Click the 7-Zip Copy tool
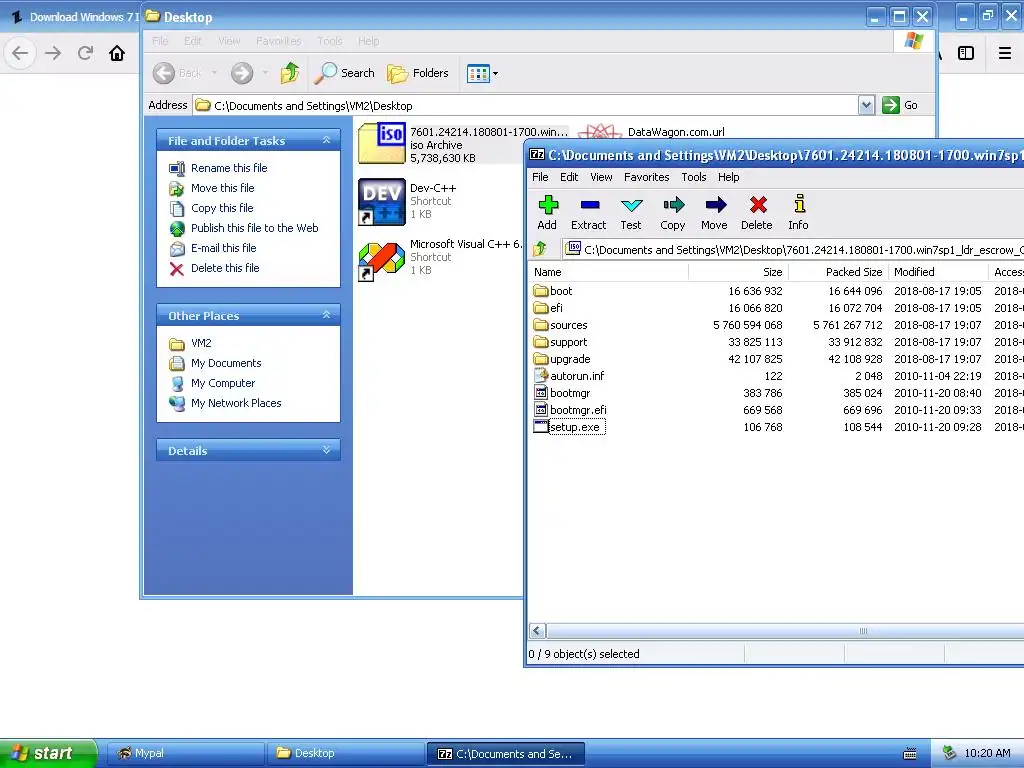 (673, 213)
